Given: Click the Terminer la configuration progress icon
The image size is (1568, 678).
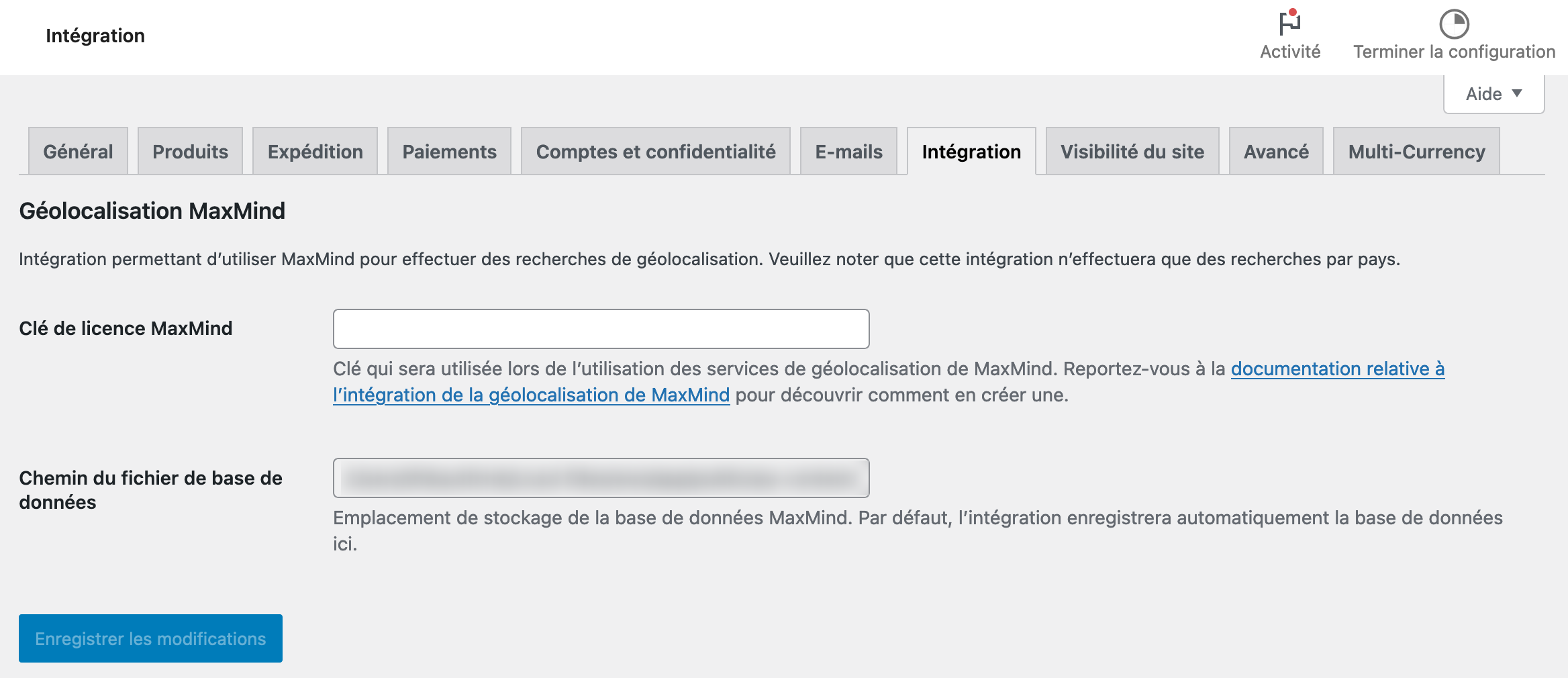Looking at the screenshot, I should coord(1454,24).
